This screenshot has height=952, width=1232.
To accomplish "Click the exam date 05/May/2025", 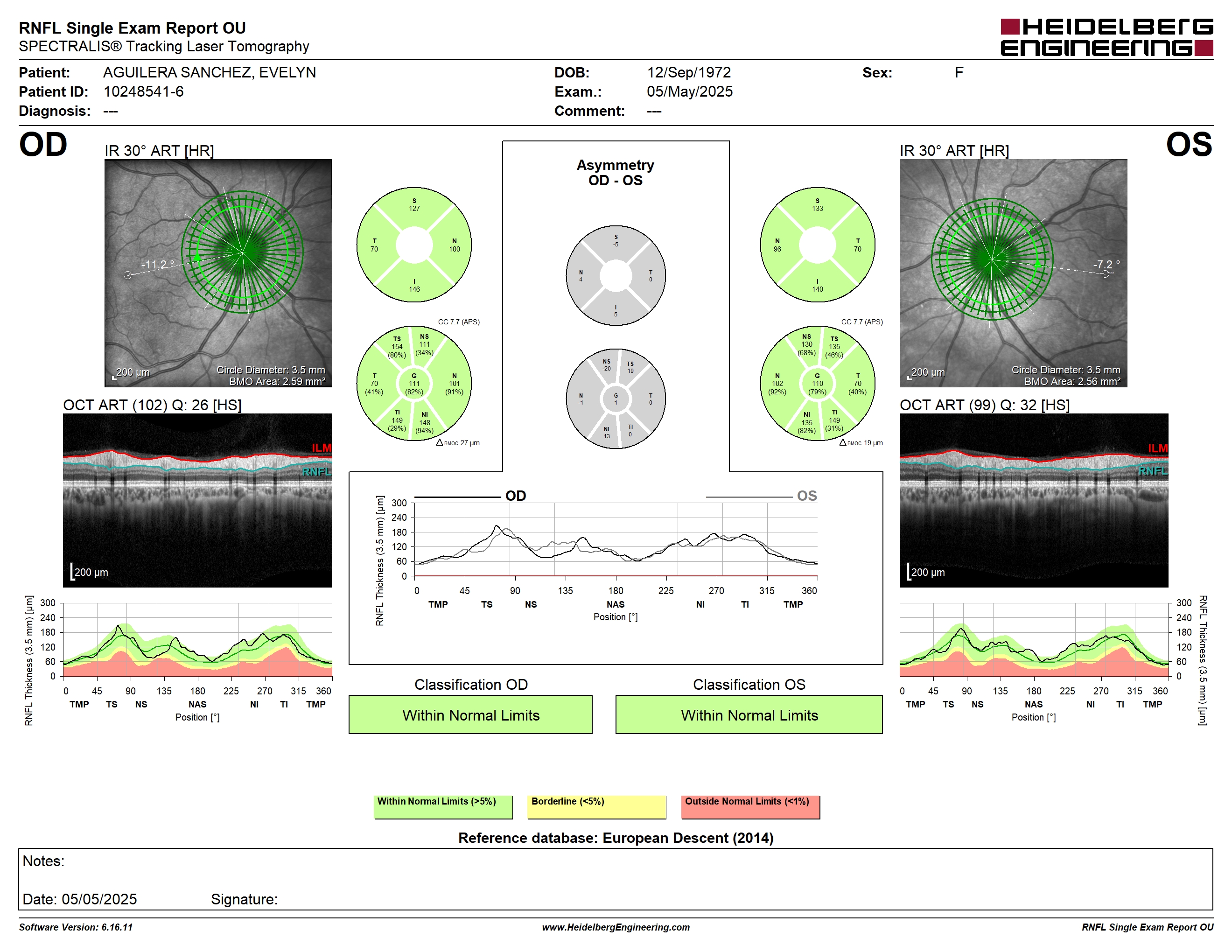I will 689,91.
